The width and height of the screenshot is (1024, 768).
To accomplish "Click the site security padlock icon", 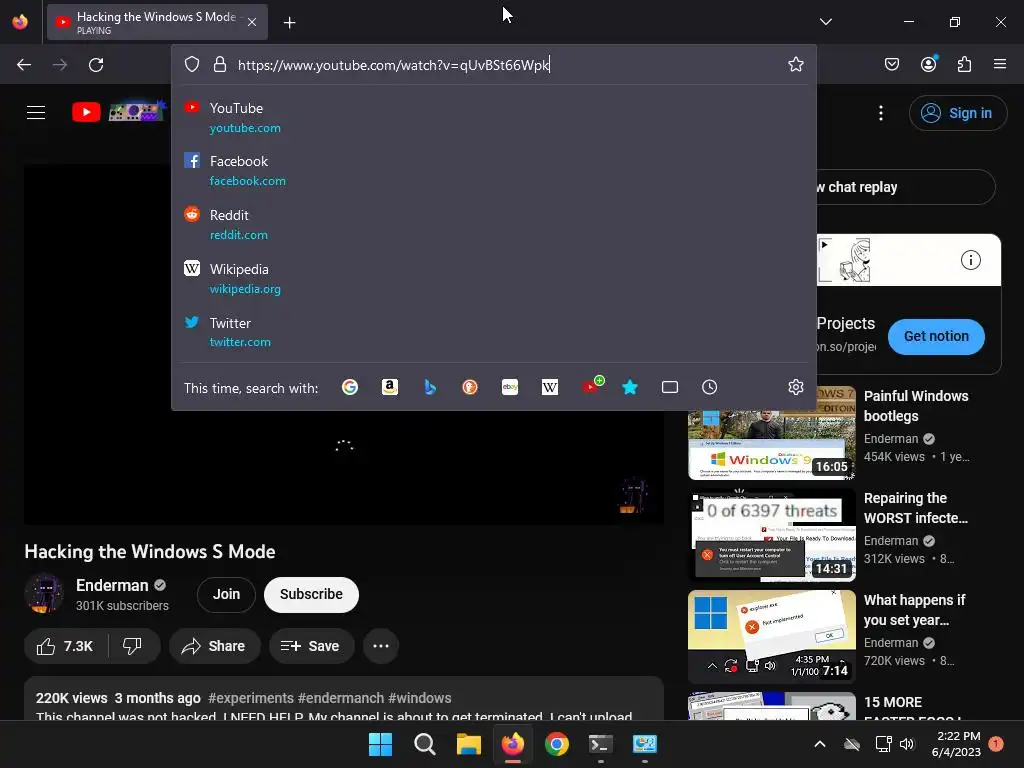I will tap(220, 65).
